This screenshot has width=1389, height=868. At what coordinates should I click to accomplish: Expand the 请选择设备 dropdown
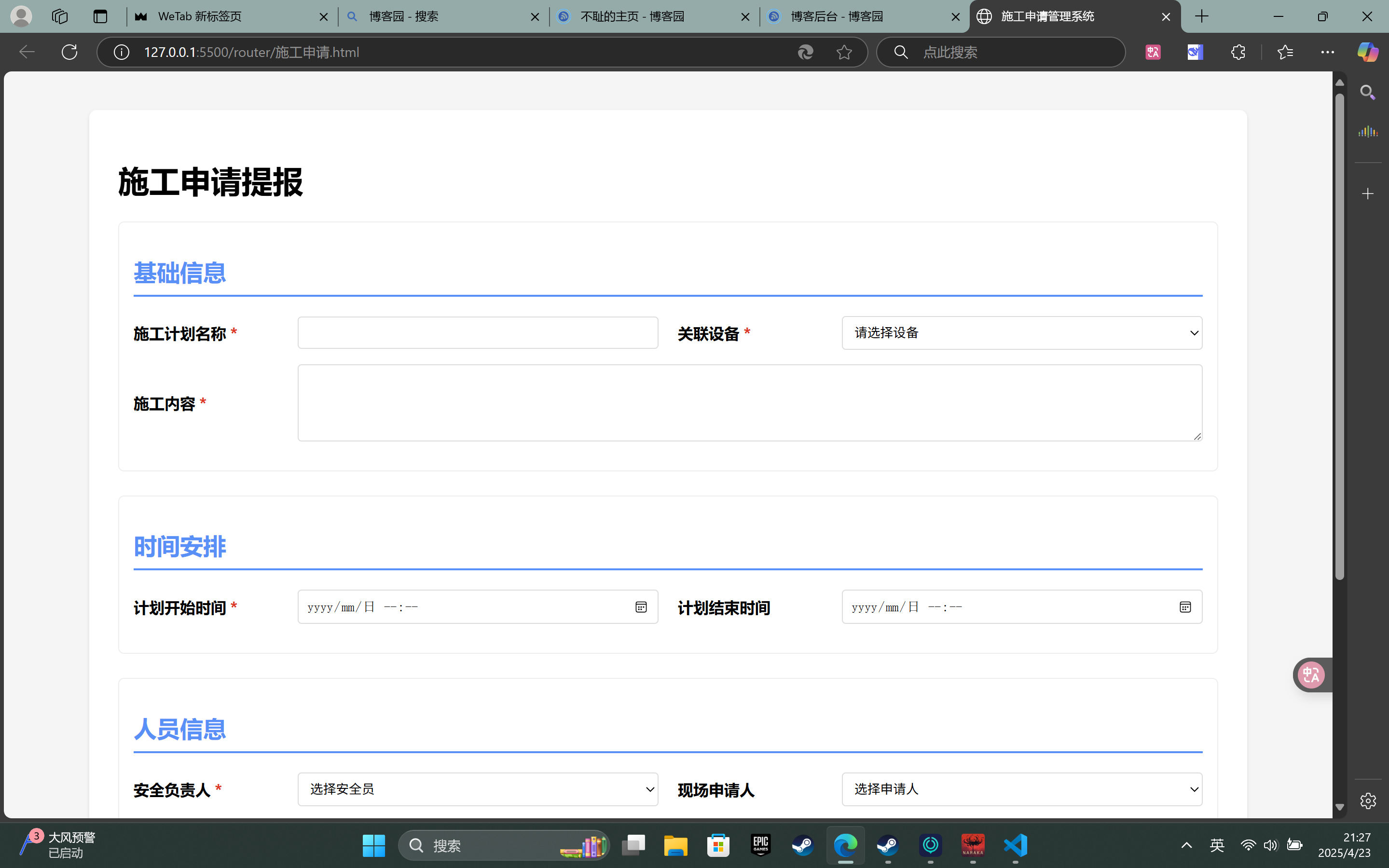(x=1022, y=333)
